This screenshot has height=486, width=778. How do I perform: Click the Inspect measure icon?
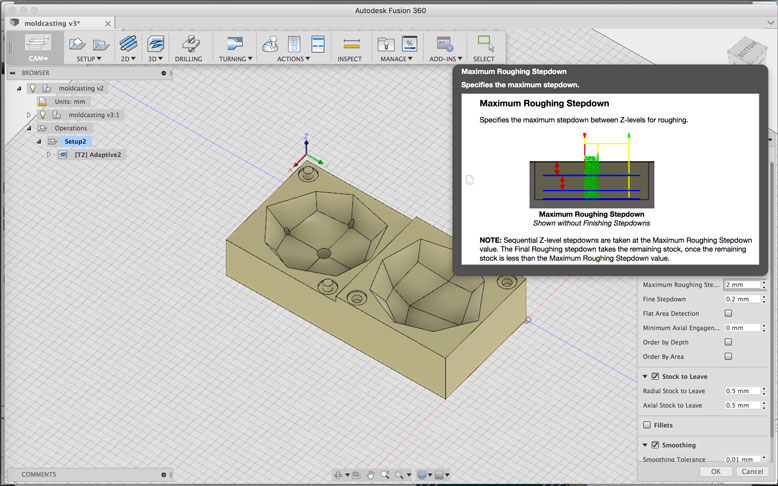pos(351,44)
